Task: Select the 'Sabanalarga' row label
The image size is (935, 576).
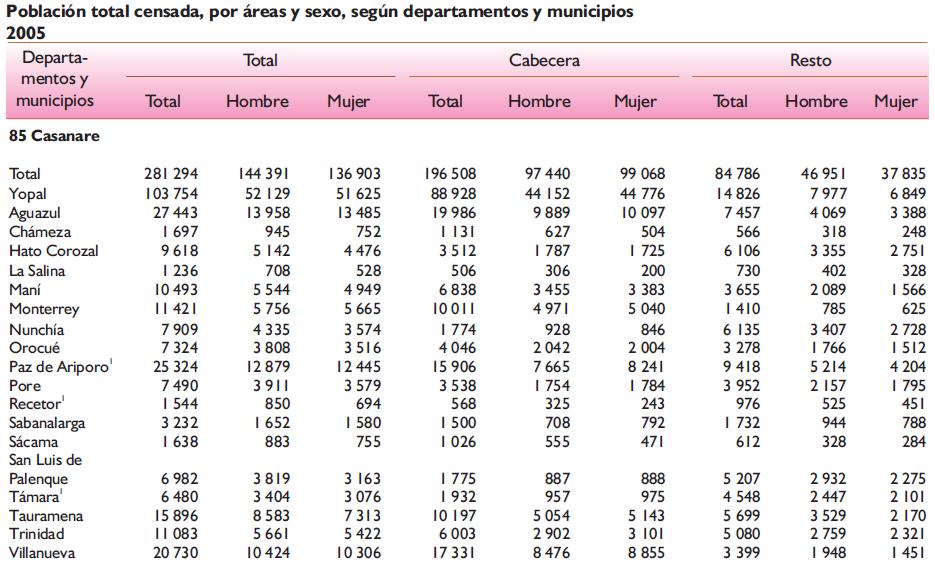Action: coord(47,423)
